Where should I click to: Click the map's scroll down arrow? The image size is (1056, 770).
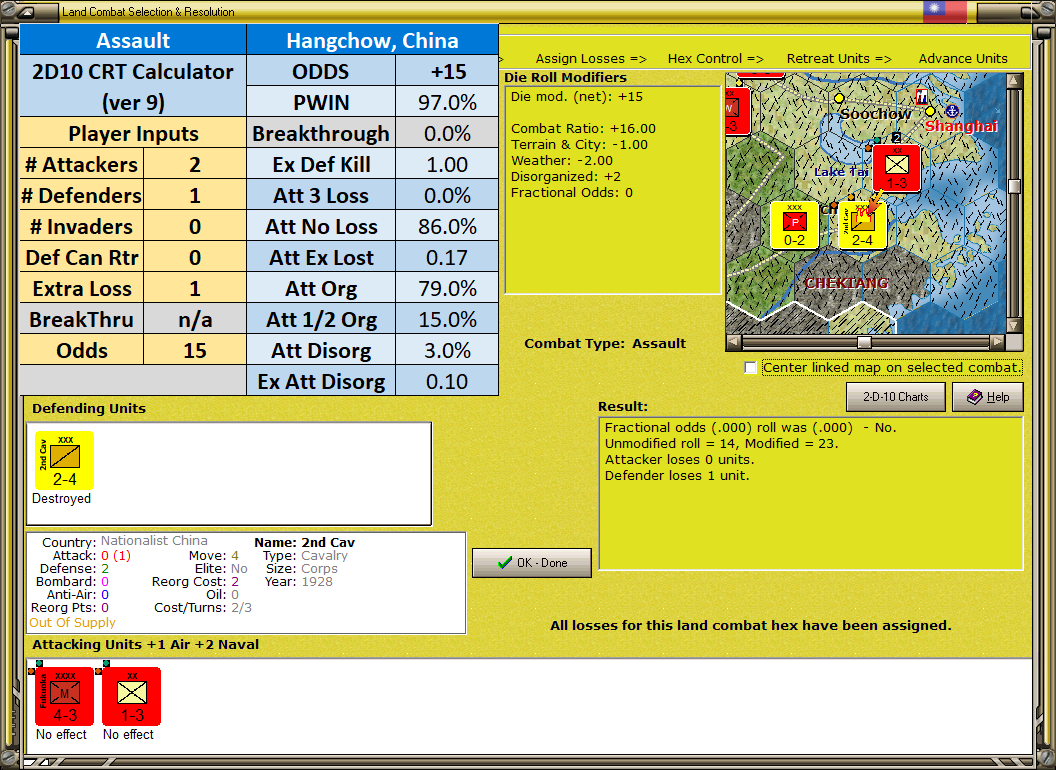(1014, 325)
